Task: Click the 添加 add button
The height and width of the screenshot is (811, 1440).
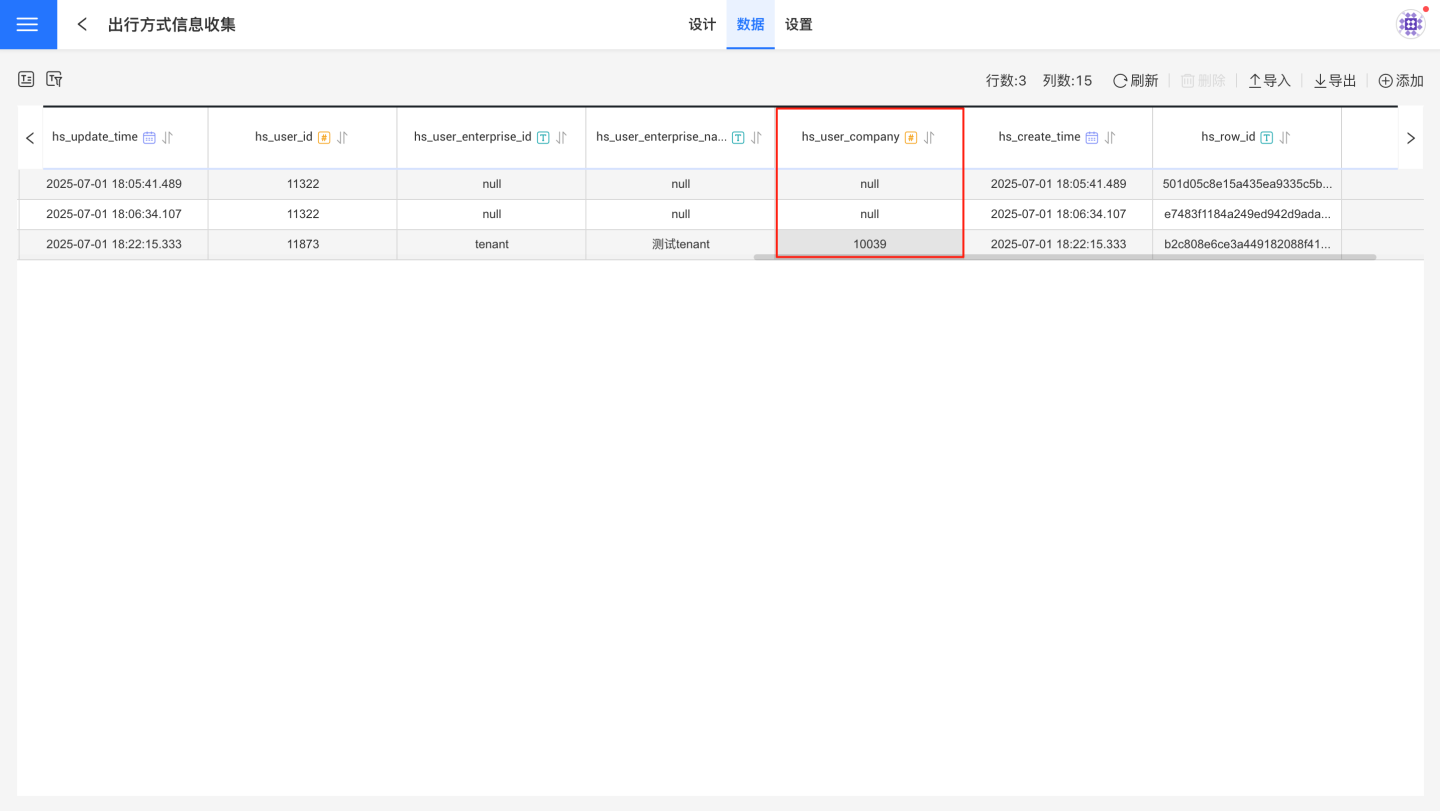Action: coord(1400,81)
